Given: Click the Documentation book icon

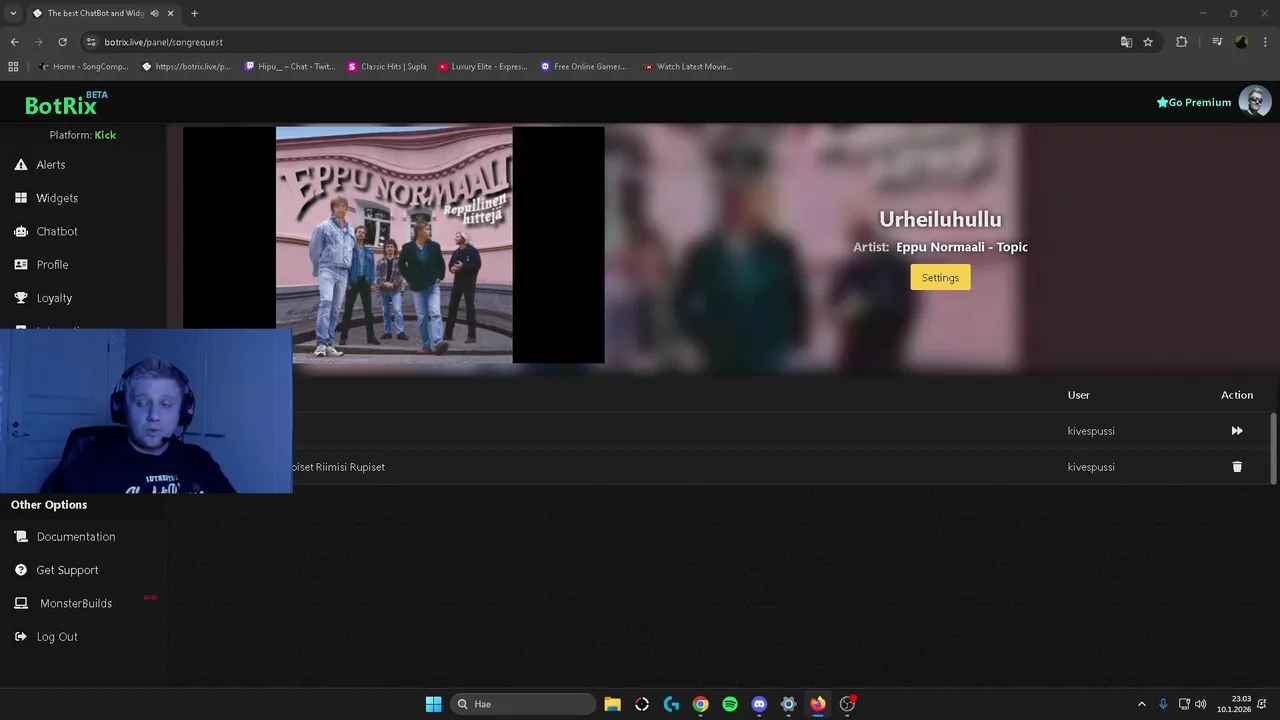Looking at the screenshot, I should coord(20,537).
